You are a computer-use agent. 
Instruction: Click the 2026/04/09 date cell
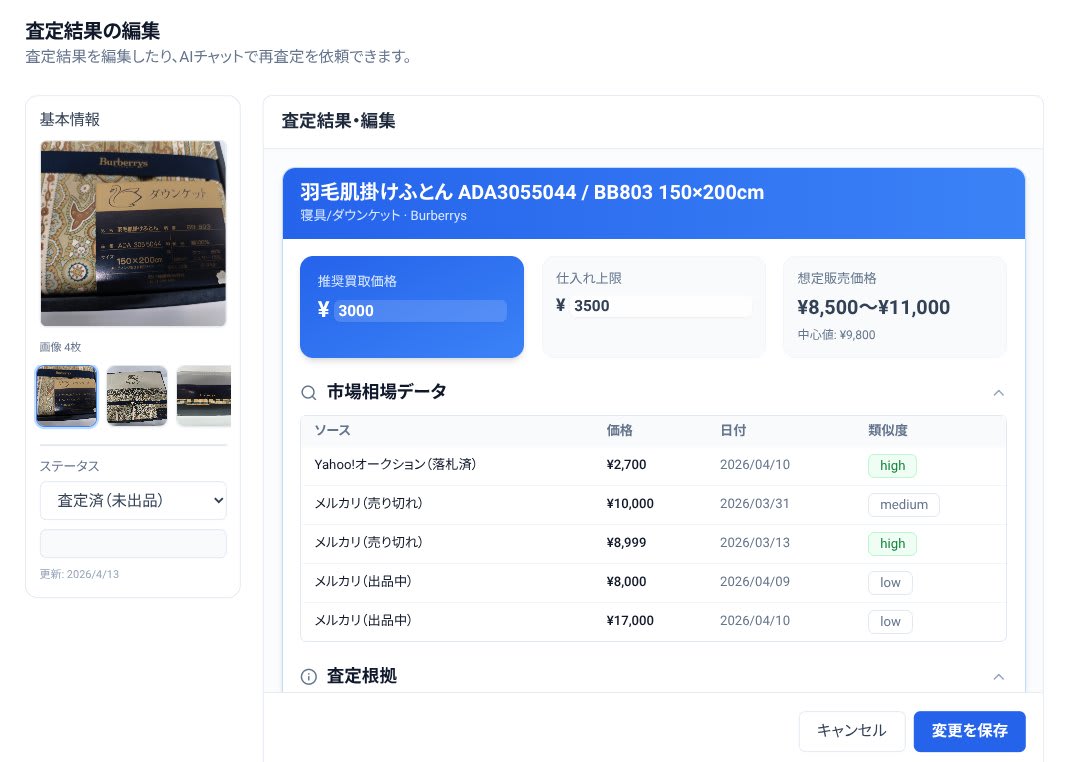click(755, 581)
